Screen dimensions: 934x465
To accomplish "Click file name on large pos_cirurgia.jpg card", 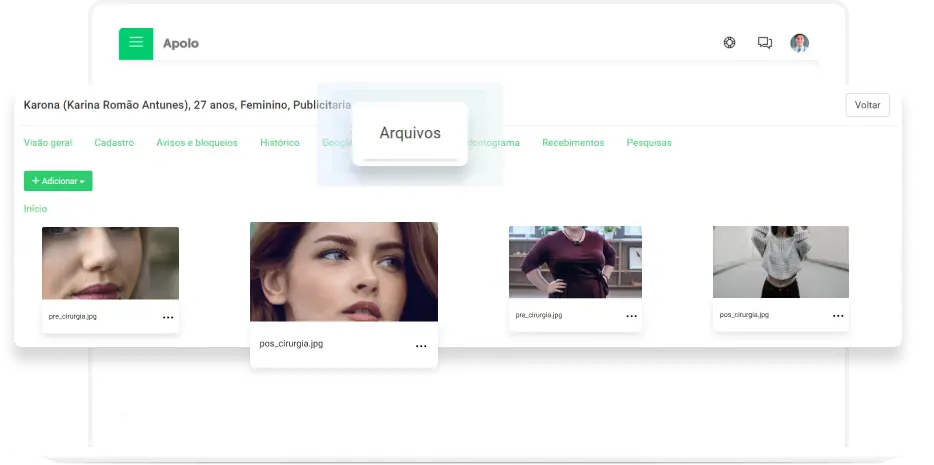I will click(x=291, y=344).
